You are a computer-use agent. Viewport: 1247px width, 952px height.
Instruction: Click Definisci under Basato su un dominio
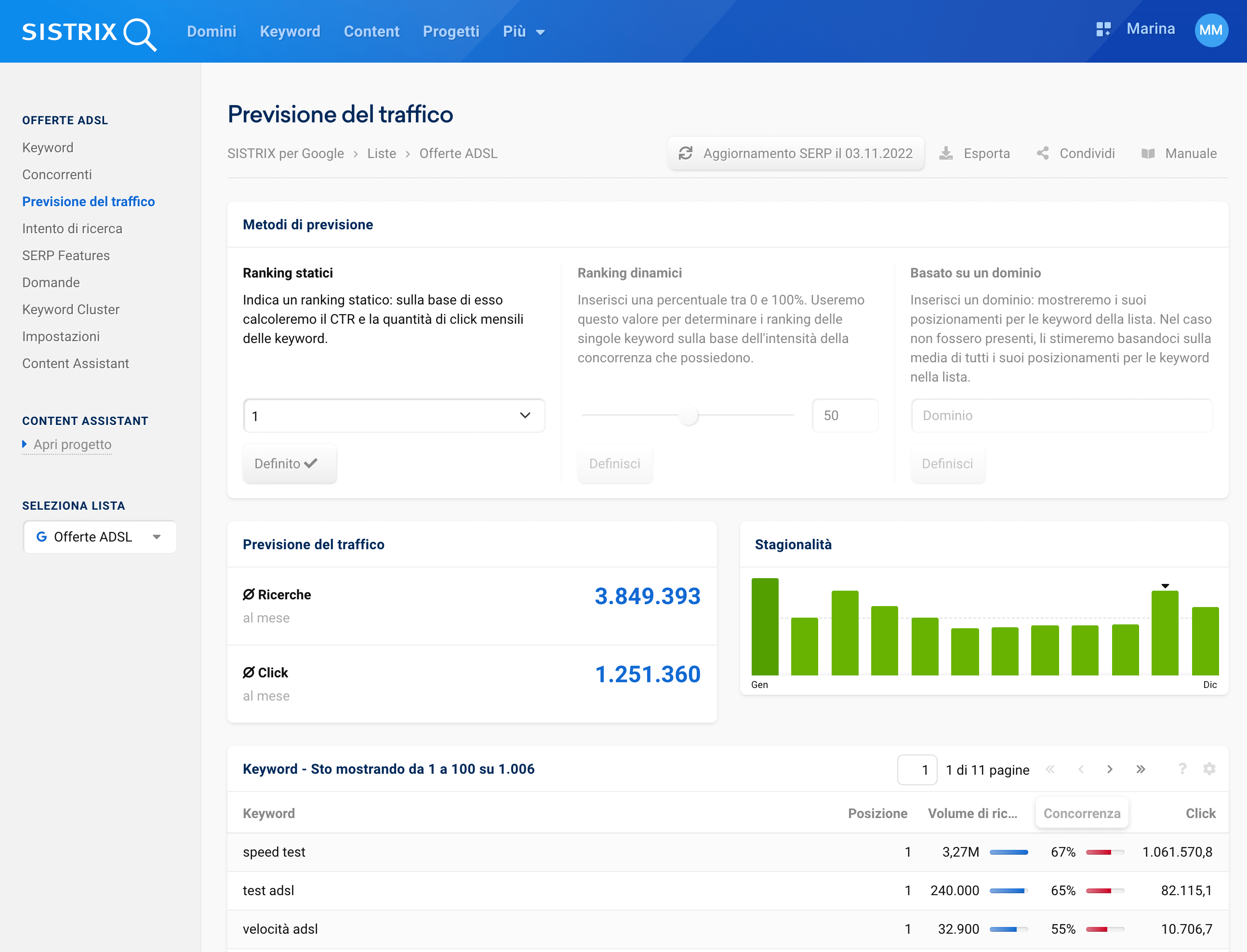[x=947, y=463]
